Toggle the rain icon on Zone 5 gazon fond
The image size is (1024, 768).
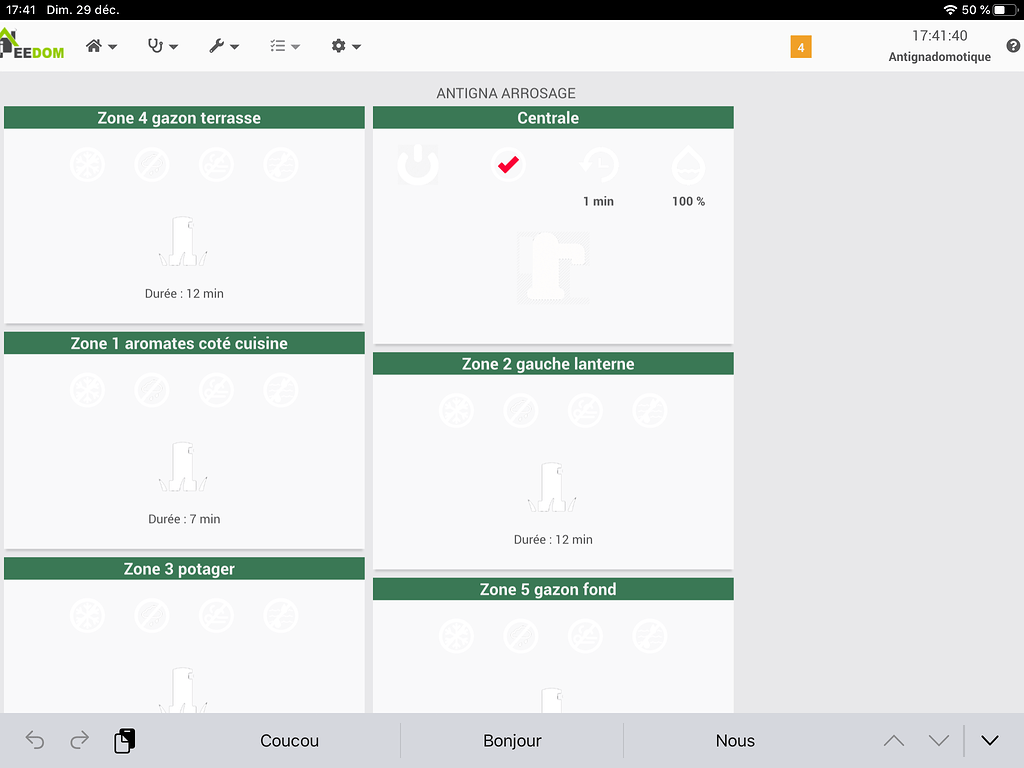tap(521, 635)
